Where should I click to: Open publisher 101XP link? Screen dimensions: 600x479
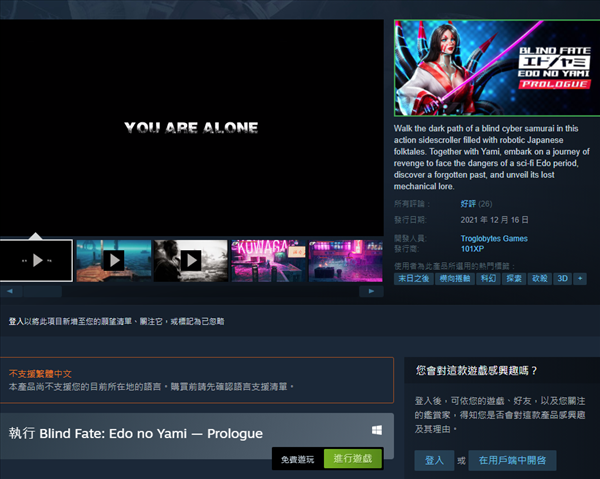point(472,249)
